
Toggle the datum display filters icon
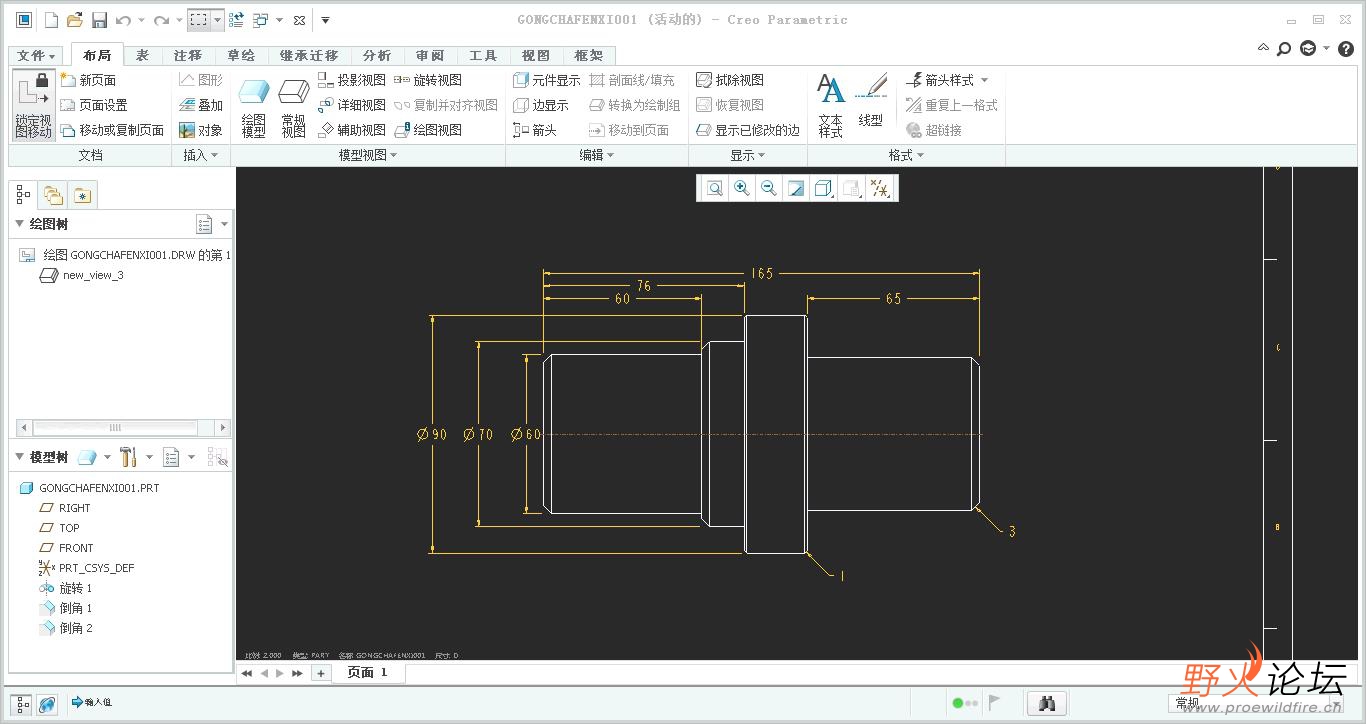tap(880, 188)
